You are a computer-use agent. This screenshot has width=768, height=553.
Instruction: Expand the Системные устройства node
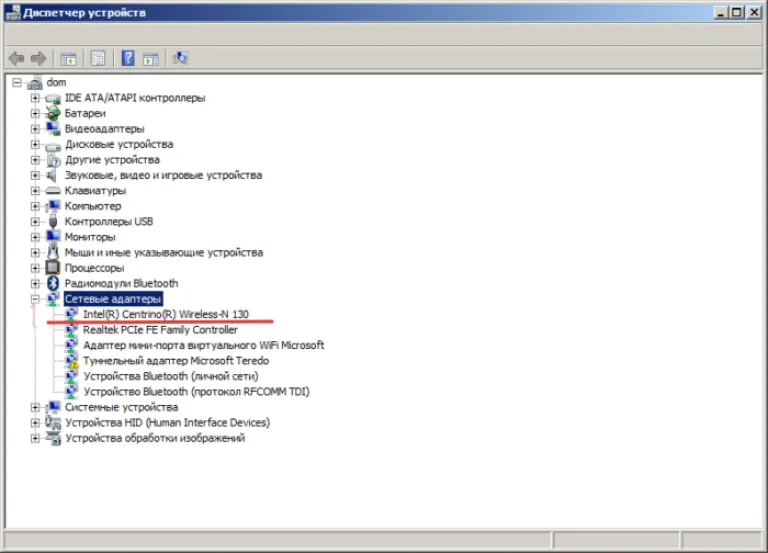(35, 407)
